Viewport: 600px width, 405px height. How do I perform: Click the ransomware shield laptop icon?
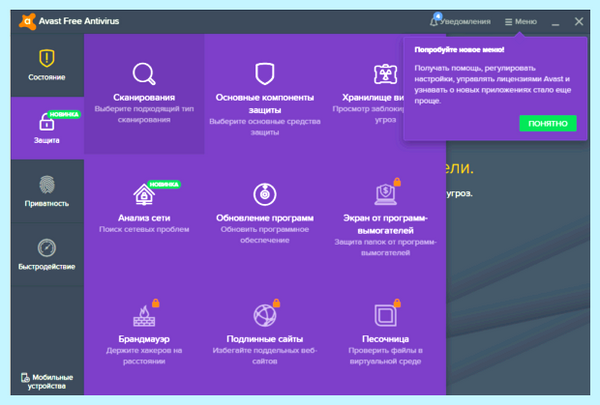click(385, 194)
